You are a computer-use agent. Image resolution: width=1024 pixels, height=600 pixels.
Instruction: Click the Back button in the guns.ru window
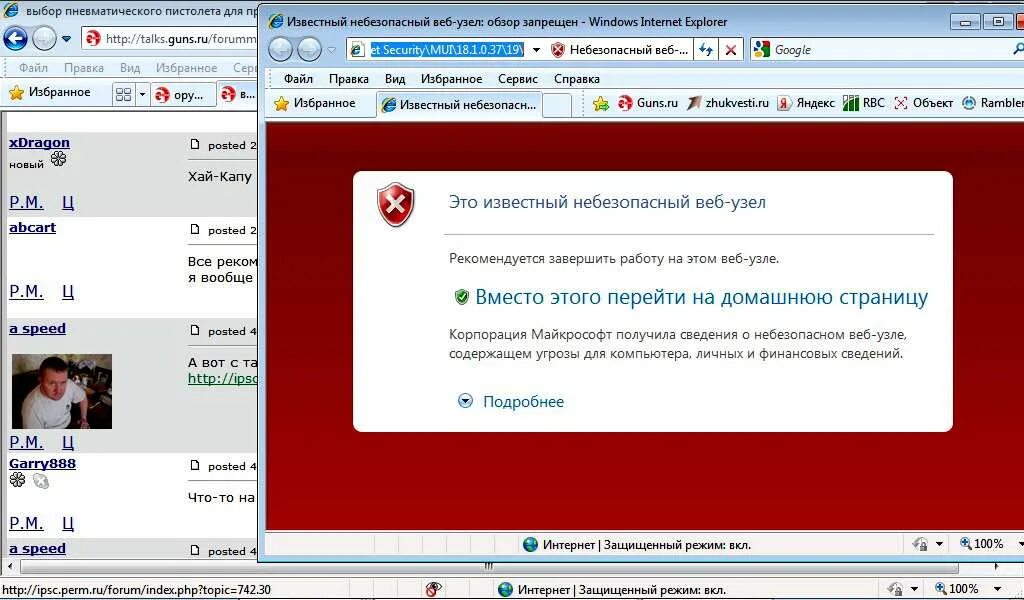coord(15,39)
